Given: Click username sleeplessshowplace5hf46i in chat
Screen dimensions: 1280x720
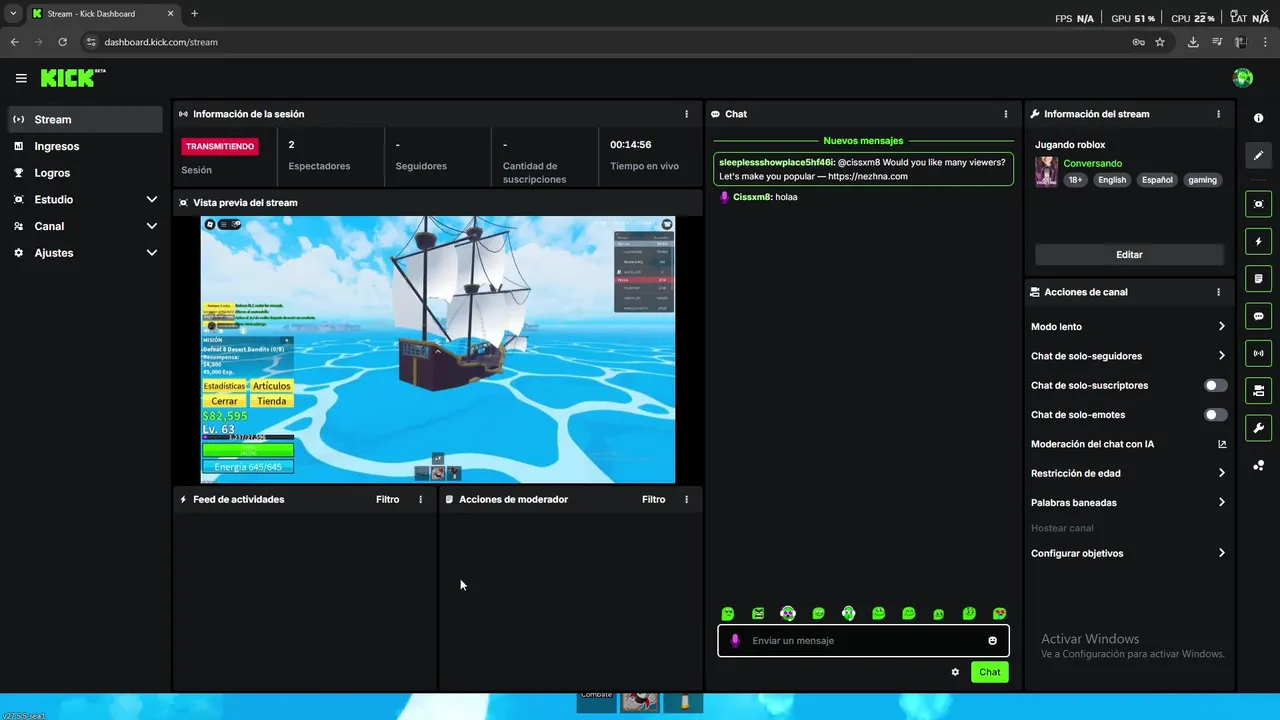Looking at the screenshot, I should [x=776, y=162].
